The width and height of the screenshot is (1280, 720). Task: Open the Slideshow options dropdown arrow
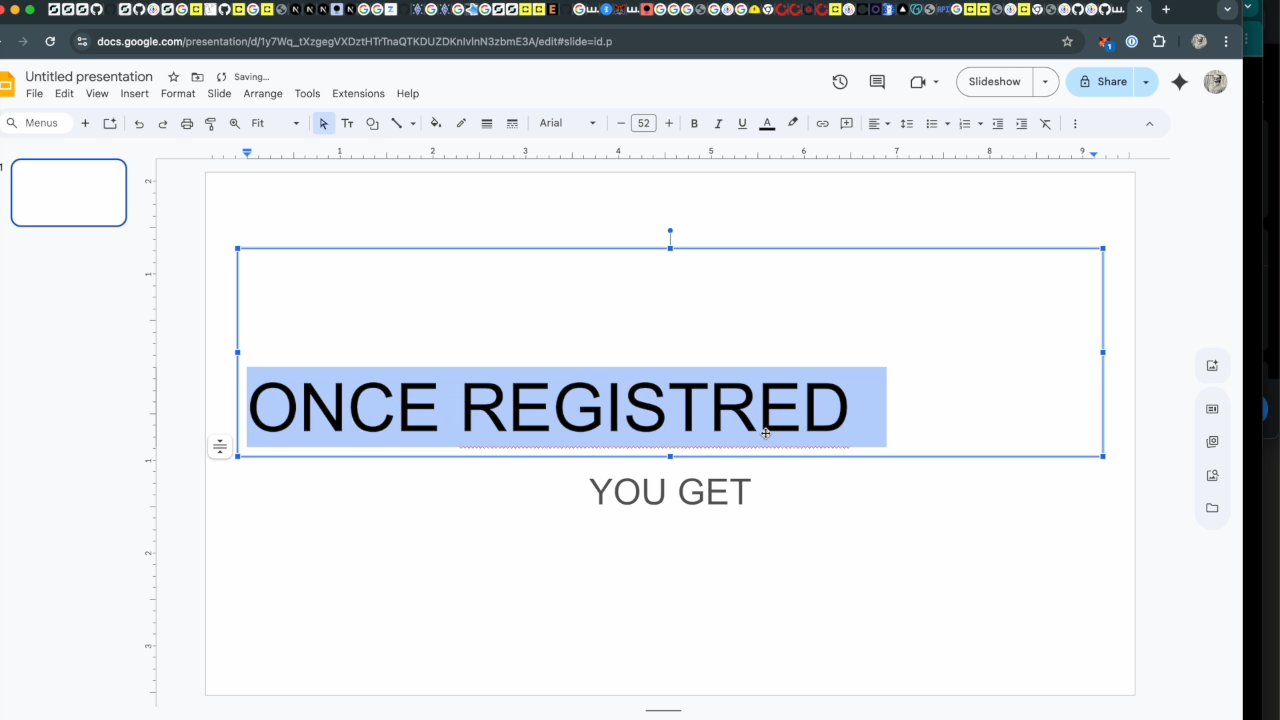1045,82
